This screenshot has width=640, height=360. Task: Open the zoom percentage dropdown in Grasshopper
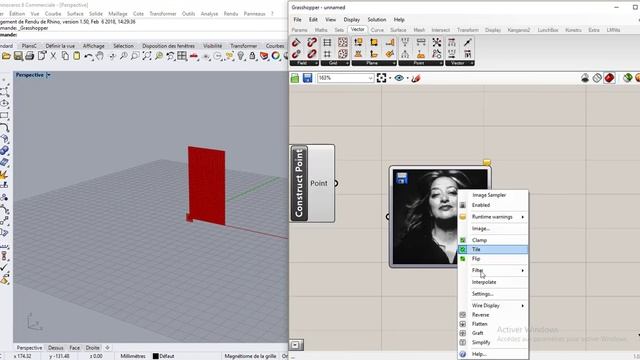coord(370,78)
